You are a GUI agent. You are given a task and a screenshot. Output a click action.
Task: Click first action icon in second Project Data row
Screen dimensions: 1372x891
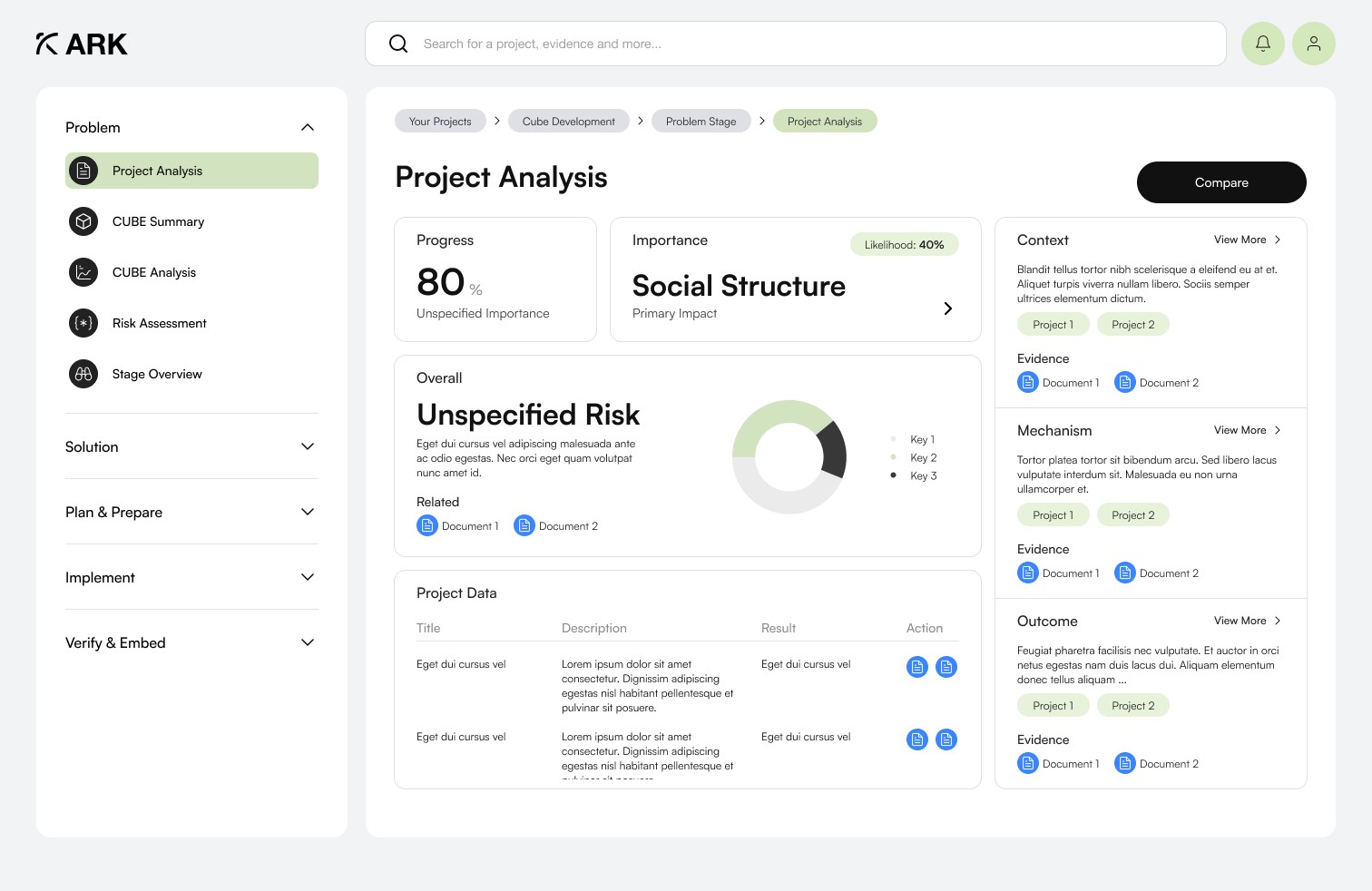pos(917,739)
